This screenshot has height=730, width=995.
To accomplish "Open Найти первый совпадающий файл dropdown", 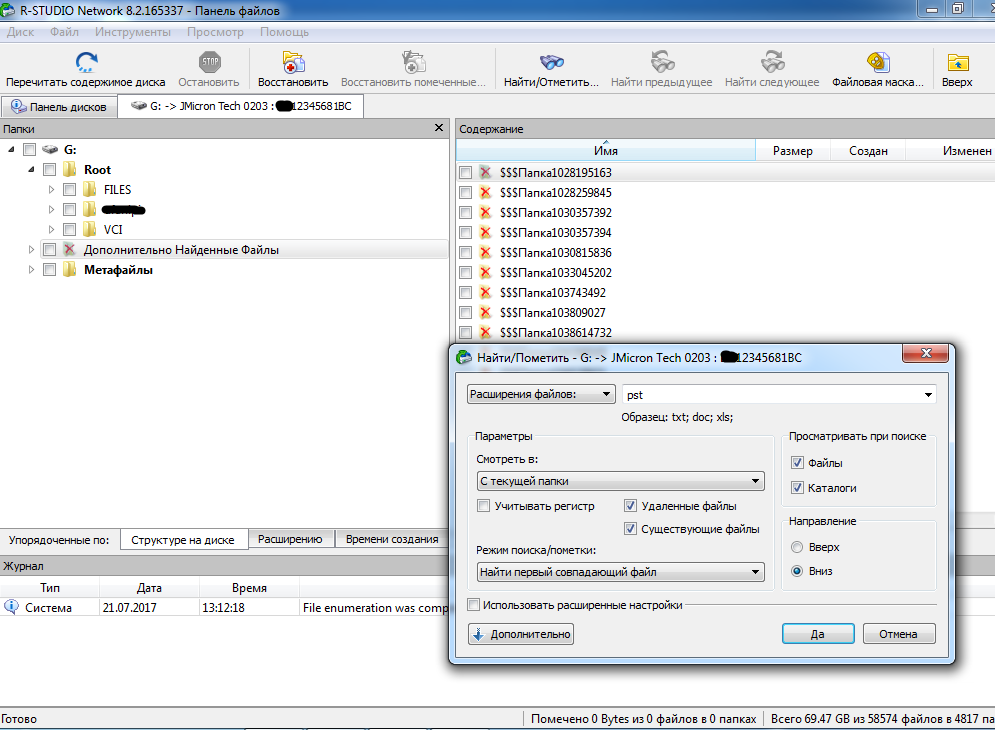I will coord(621,572).
